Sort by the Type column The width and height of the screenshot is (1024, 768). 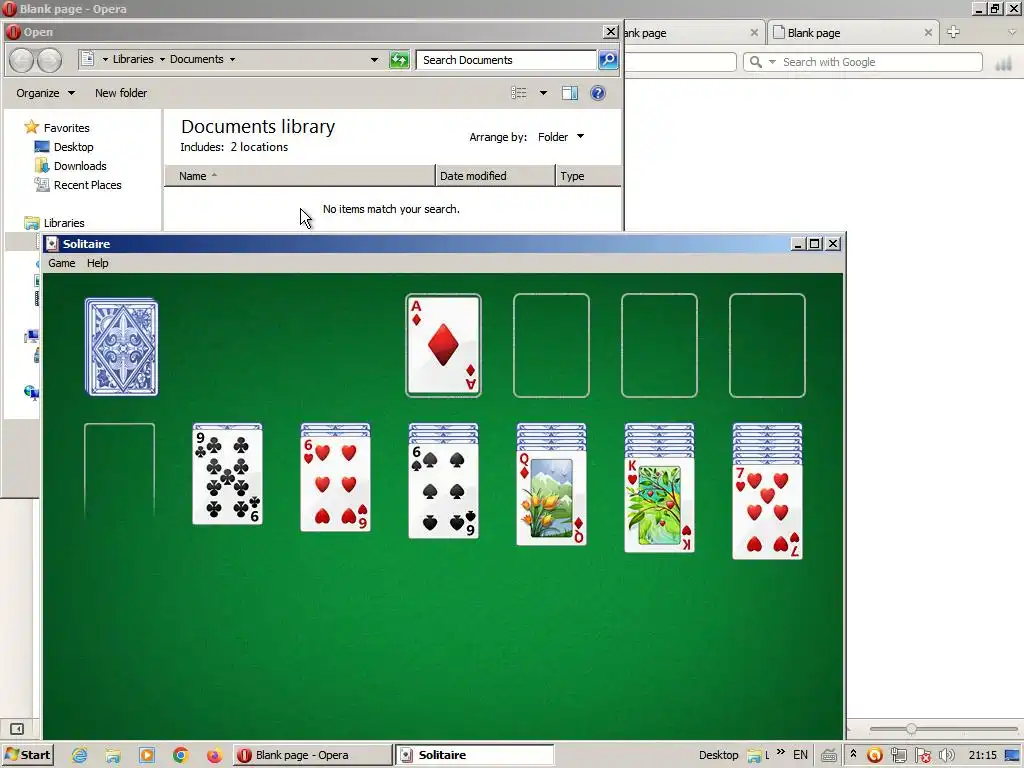tap(588, 176)
